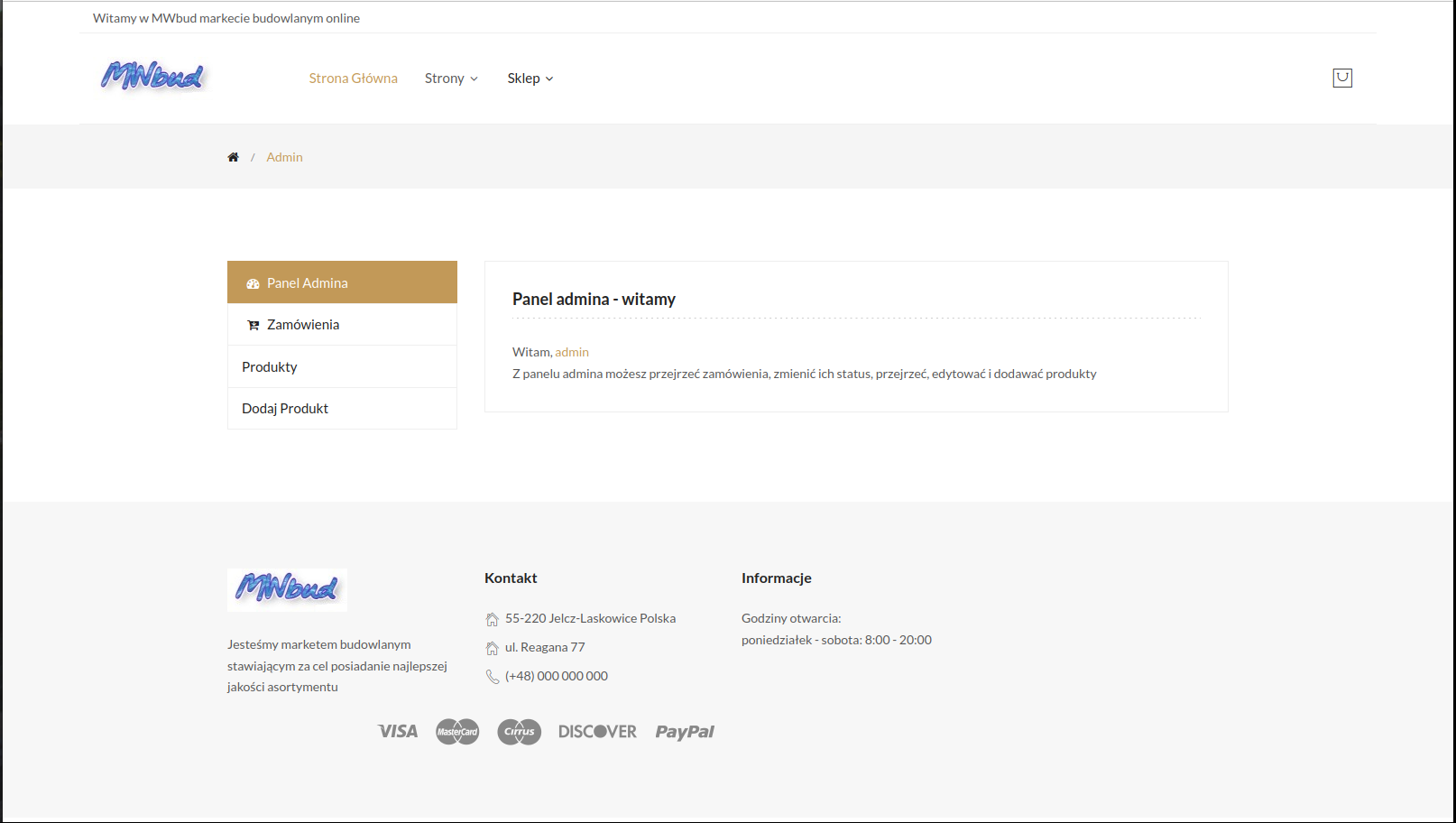Click the MWbud header logo
This screenshot has height=823, width=1456.
tap(152, 76)
